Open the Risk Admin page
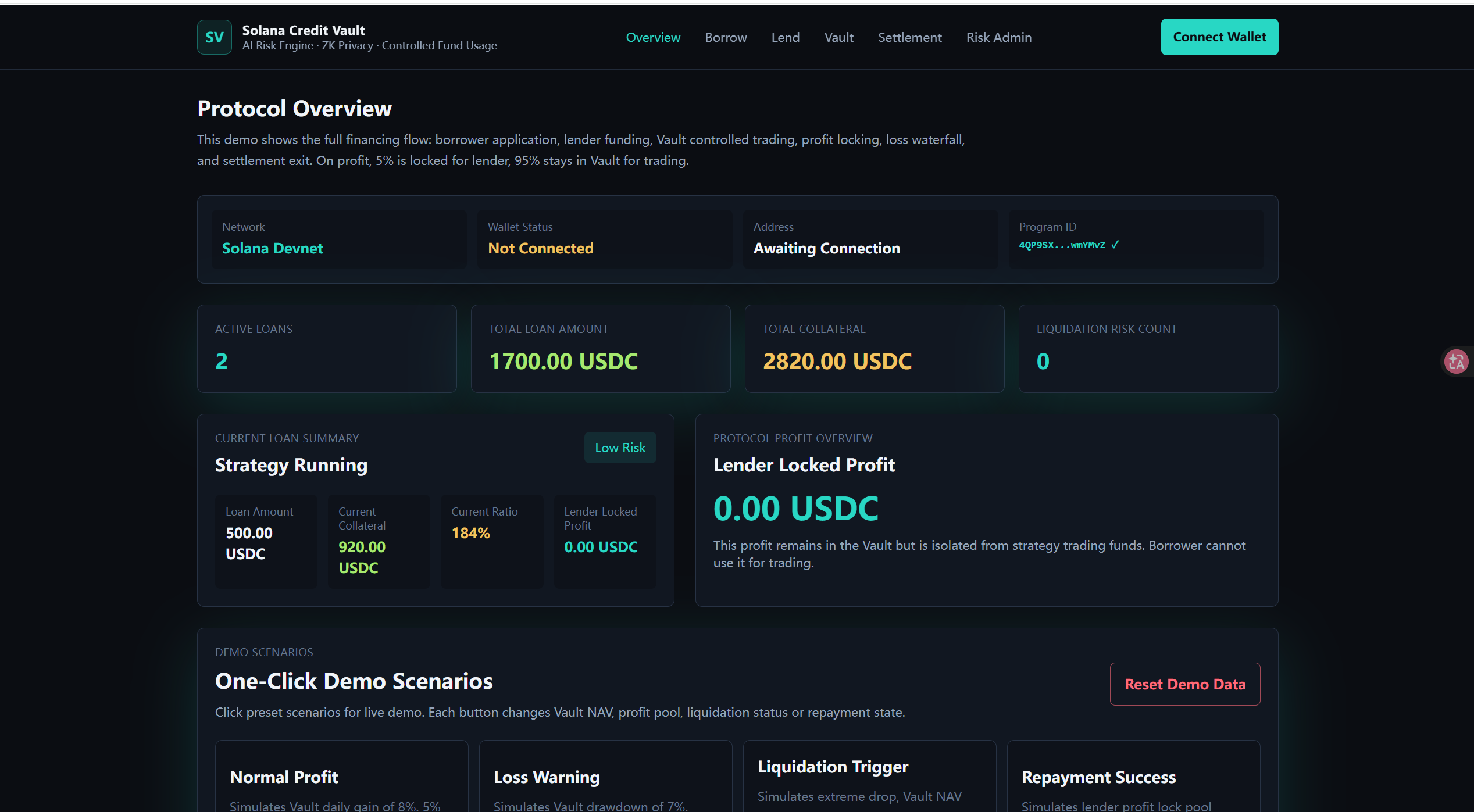 [x=999, y=37]
